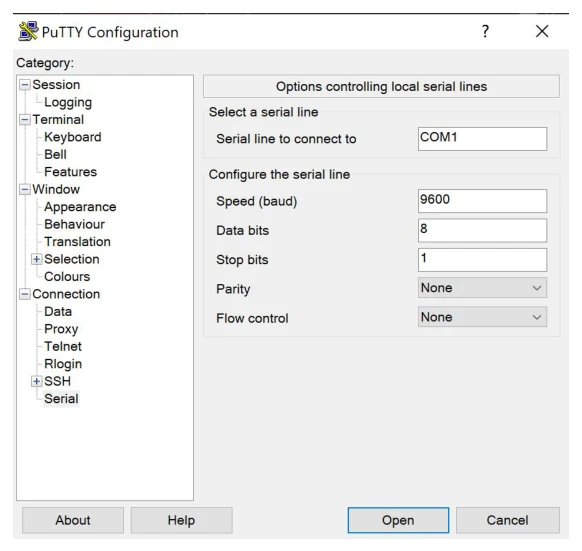Viewport: 582px width, 551px height.
Task: Click the 'Options controlling local serial lines' header
Action: [381, 87]
